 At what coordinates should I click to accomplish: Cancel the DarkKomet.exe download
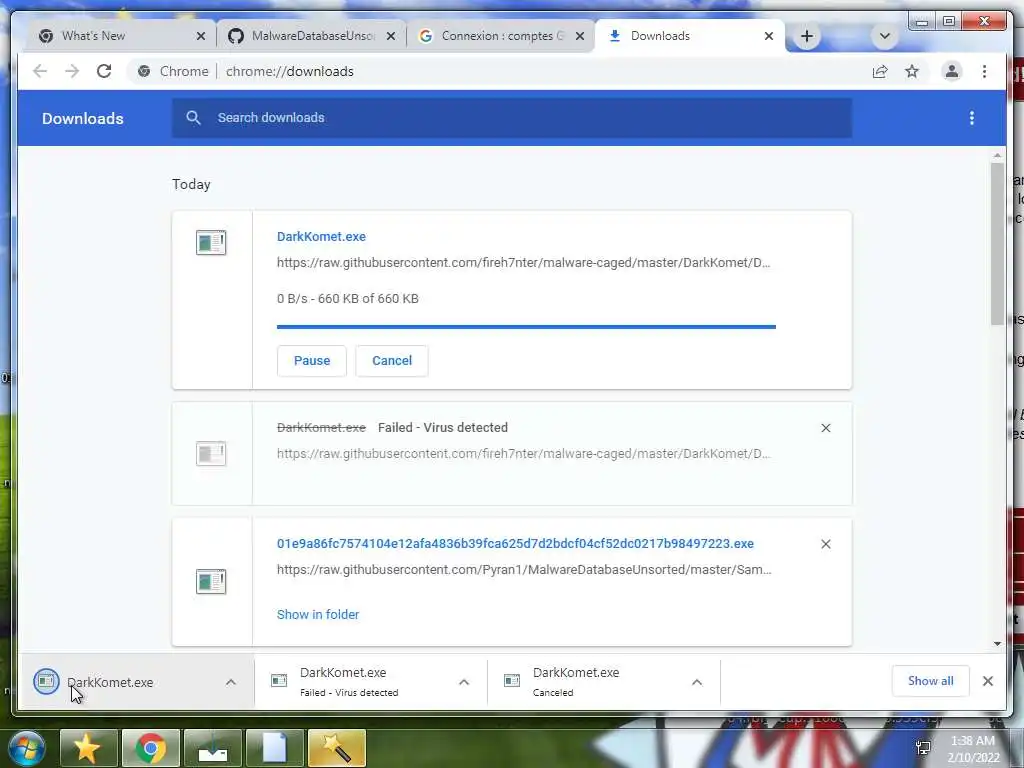point(392,360)
